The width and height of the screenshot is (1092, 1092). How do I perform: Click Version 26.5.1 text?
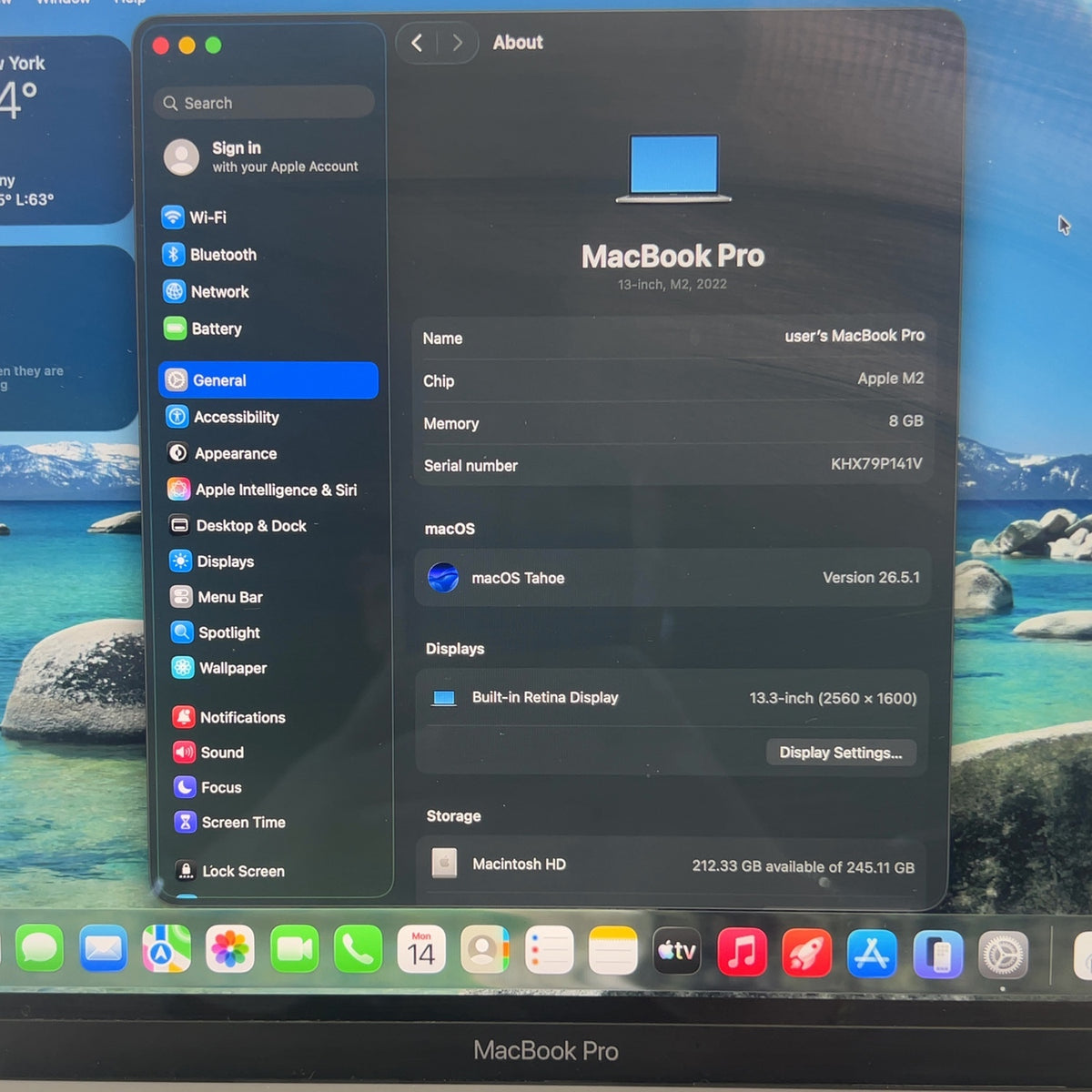(871, 578)
